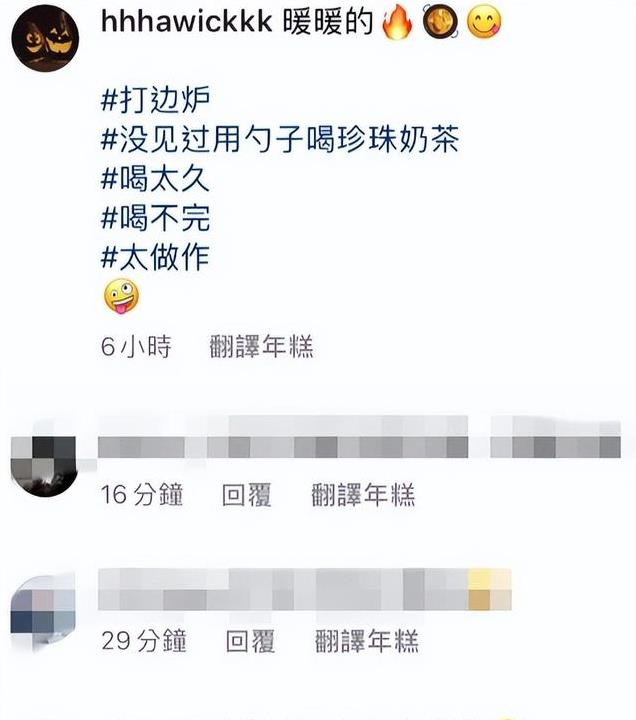The height and width of the screenshot is (720, 636).
Task: Open avatar of the 16 分鐘 commenter
Action: (44, 466)
